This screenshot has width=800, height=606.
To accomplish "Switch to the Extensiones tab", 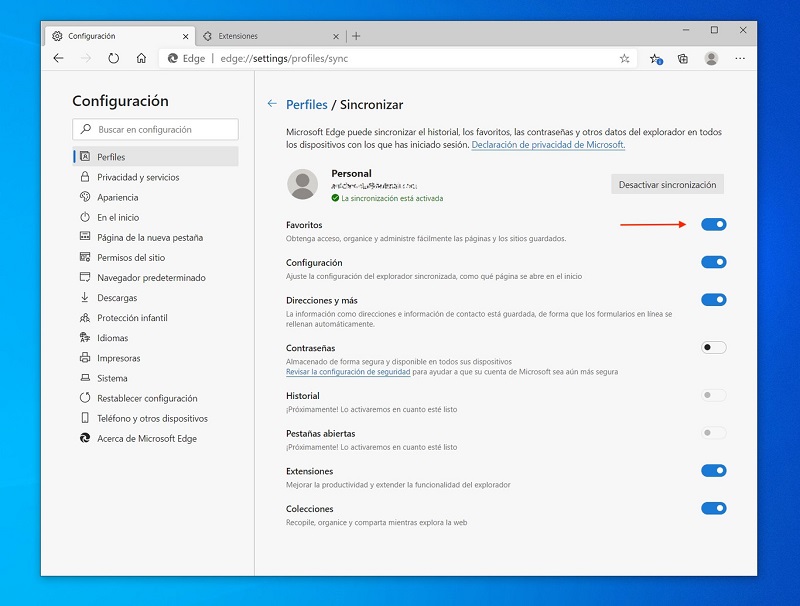I will tap(270, 36).
